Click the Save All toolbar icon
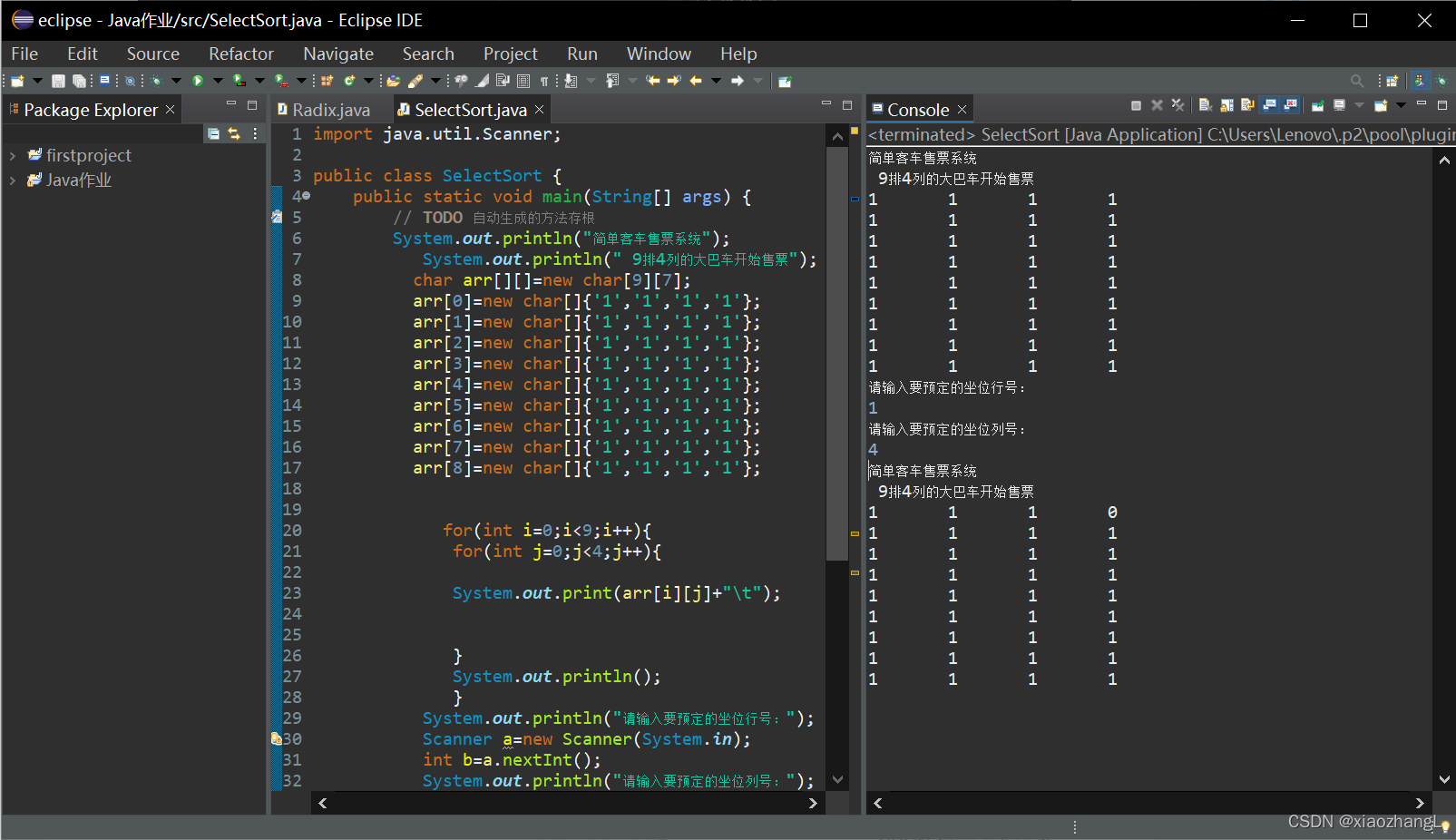Viewport: 1456px width, 840px height. pyautogui.click(x=79, y=81)
